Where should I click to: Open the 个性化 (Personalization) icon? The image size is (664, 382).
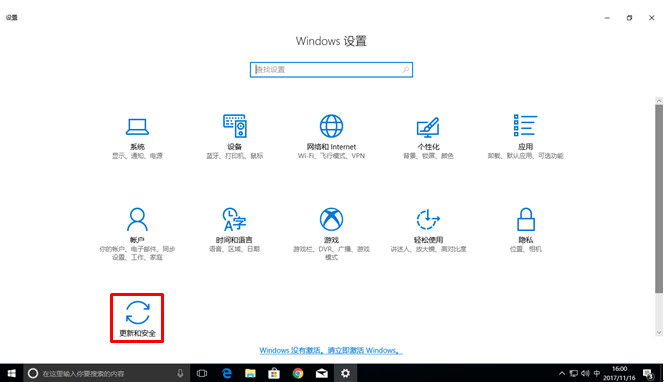(428, 127)
